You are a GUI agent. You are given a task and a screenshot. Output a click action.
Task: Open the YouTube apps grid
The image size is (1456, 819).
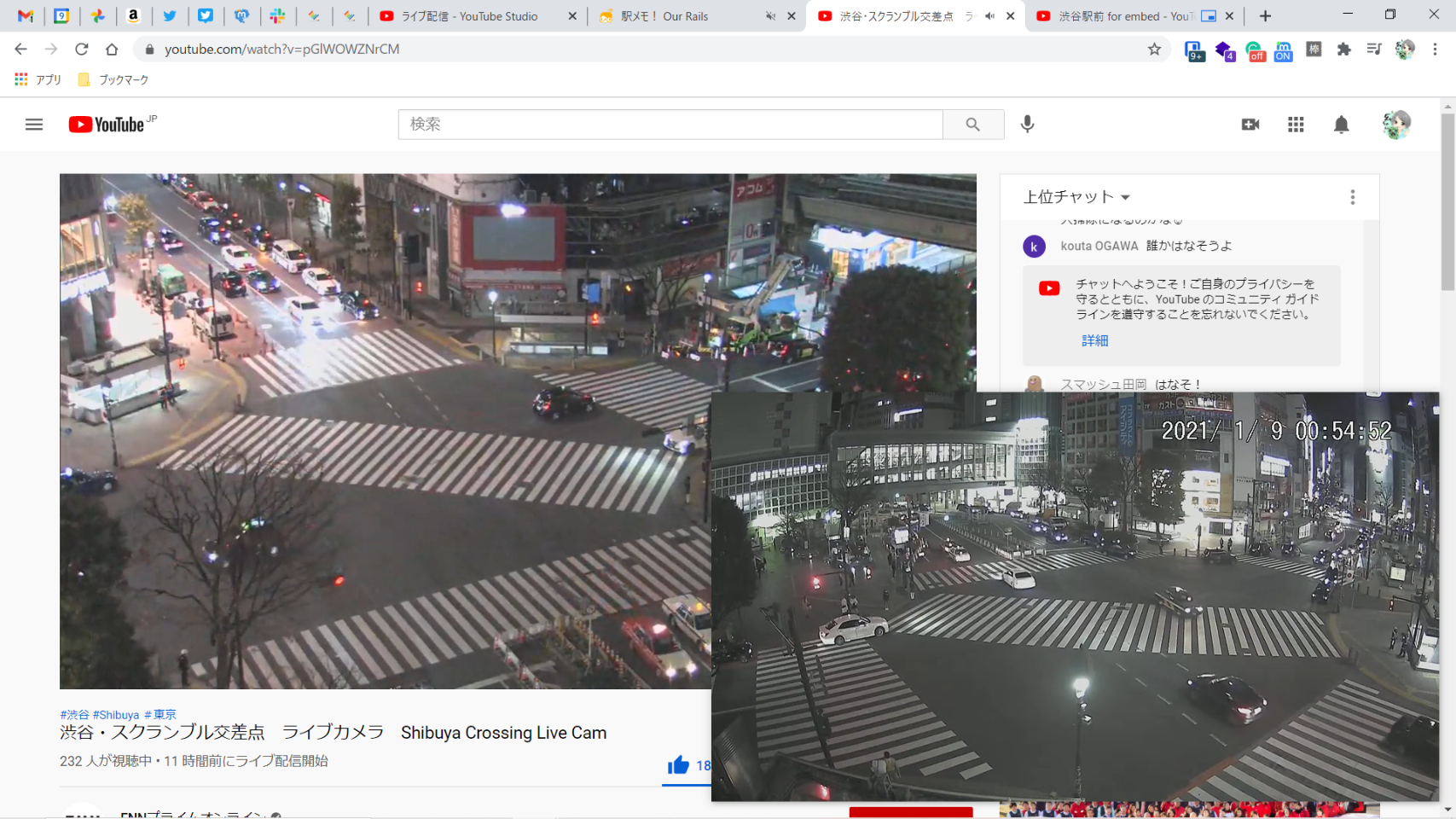1295,125
